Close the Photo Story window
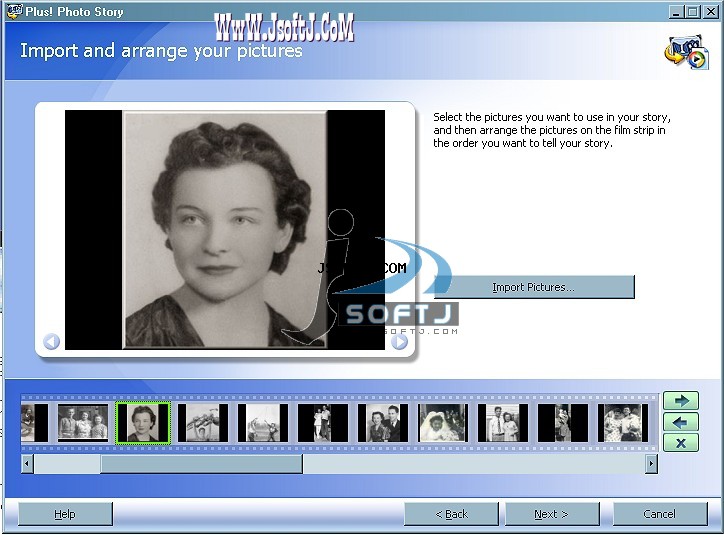The width and height of the screenshot is (724, 535). tap(710, 12)
